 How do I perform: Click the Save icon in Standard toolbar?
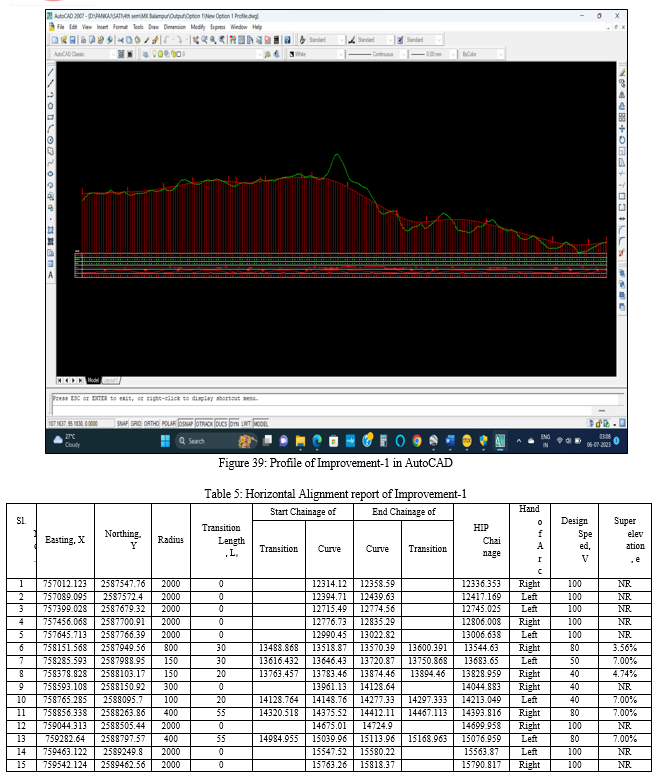pos(73,40)
